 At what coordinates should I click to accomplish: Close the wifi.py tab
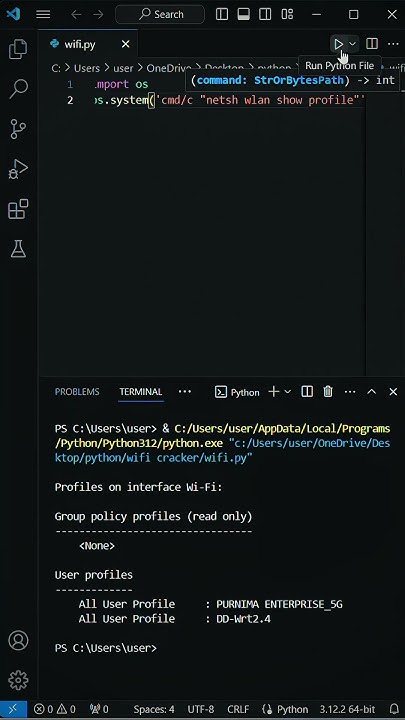pos(125,45)
